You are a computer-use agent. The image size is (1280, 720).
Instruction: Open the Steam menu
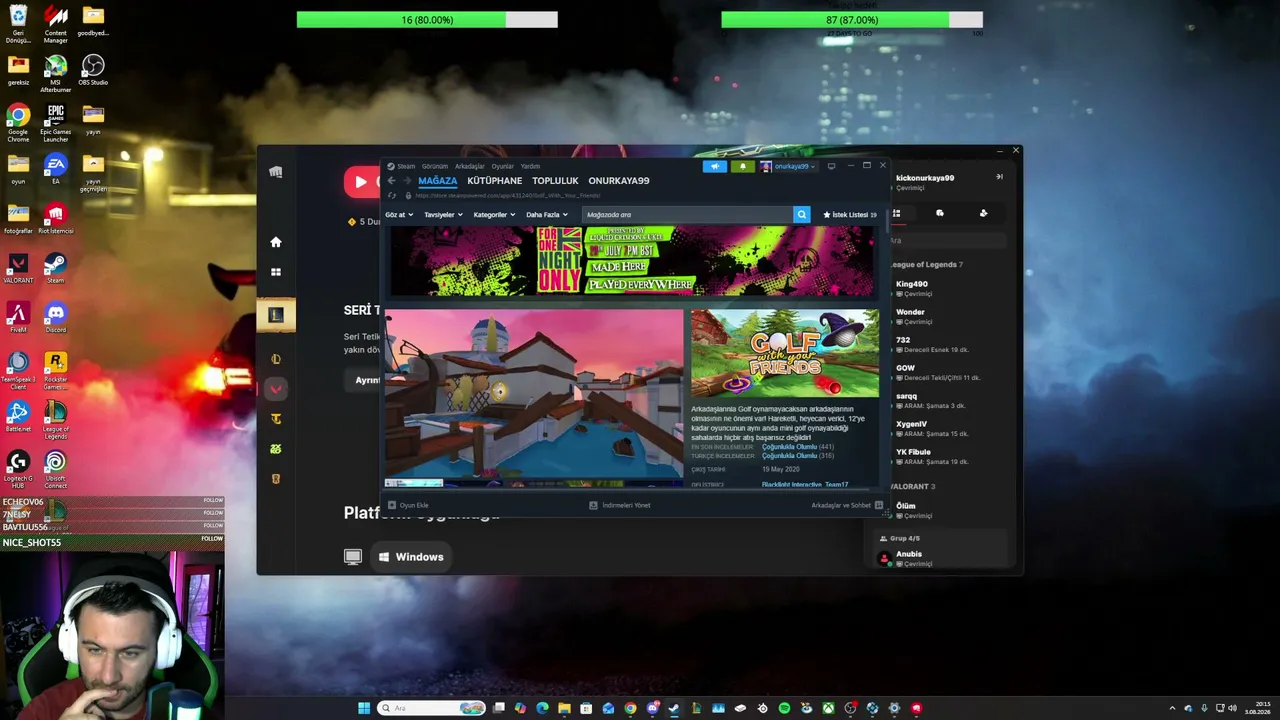[x=406, y=166]
